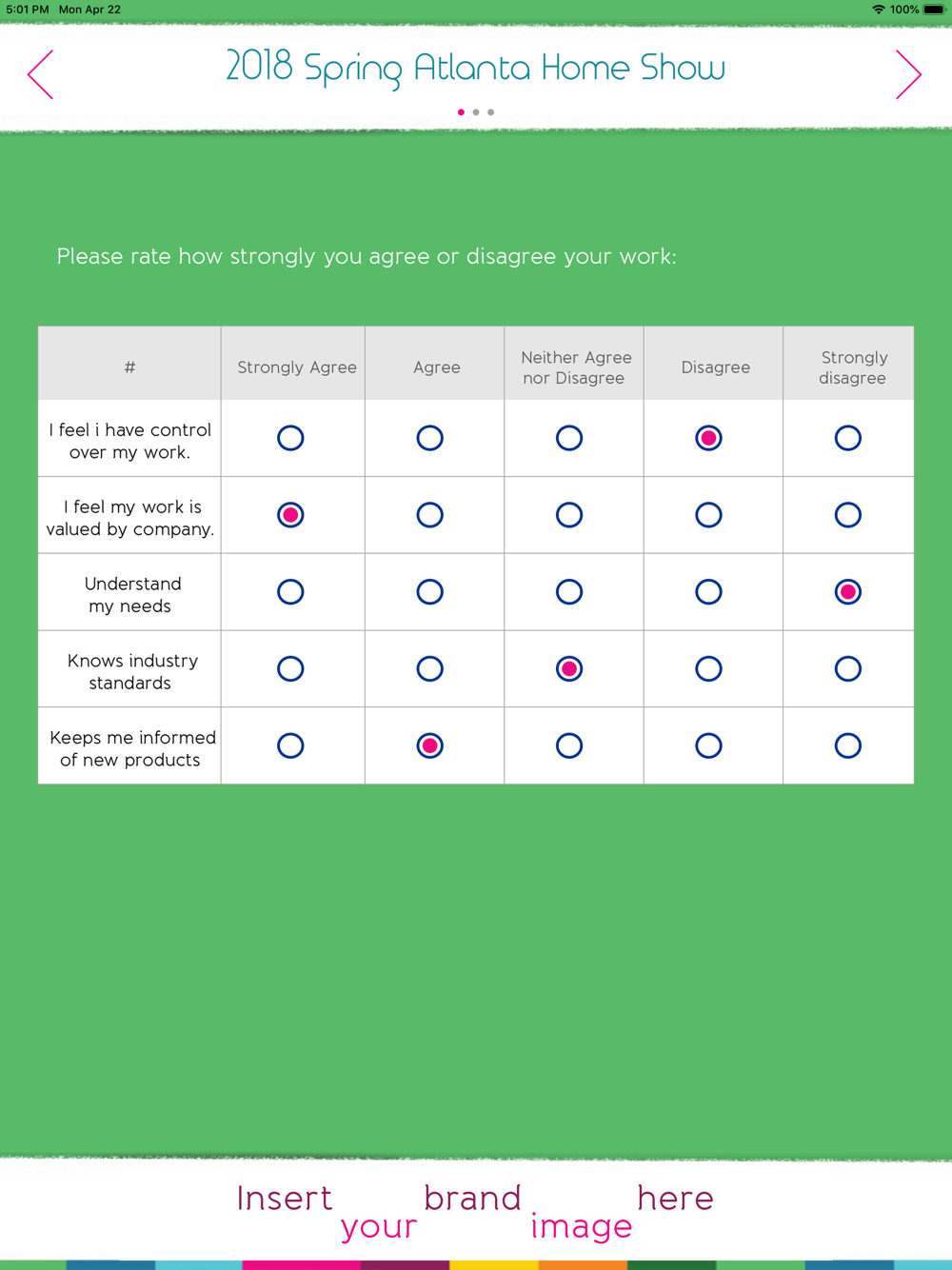The image size is (952, 1270).
Task: Choose Strongly disagree for control over my work
Action: pyautogui.click(x=848, y=438)
